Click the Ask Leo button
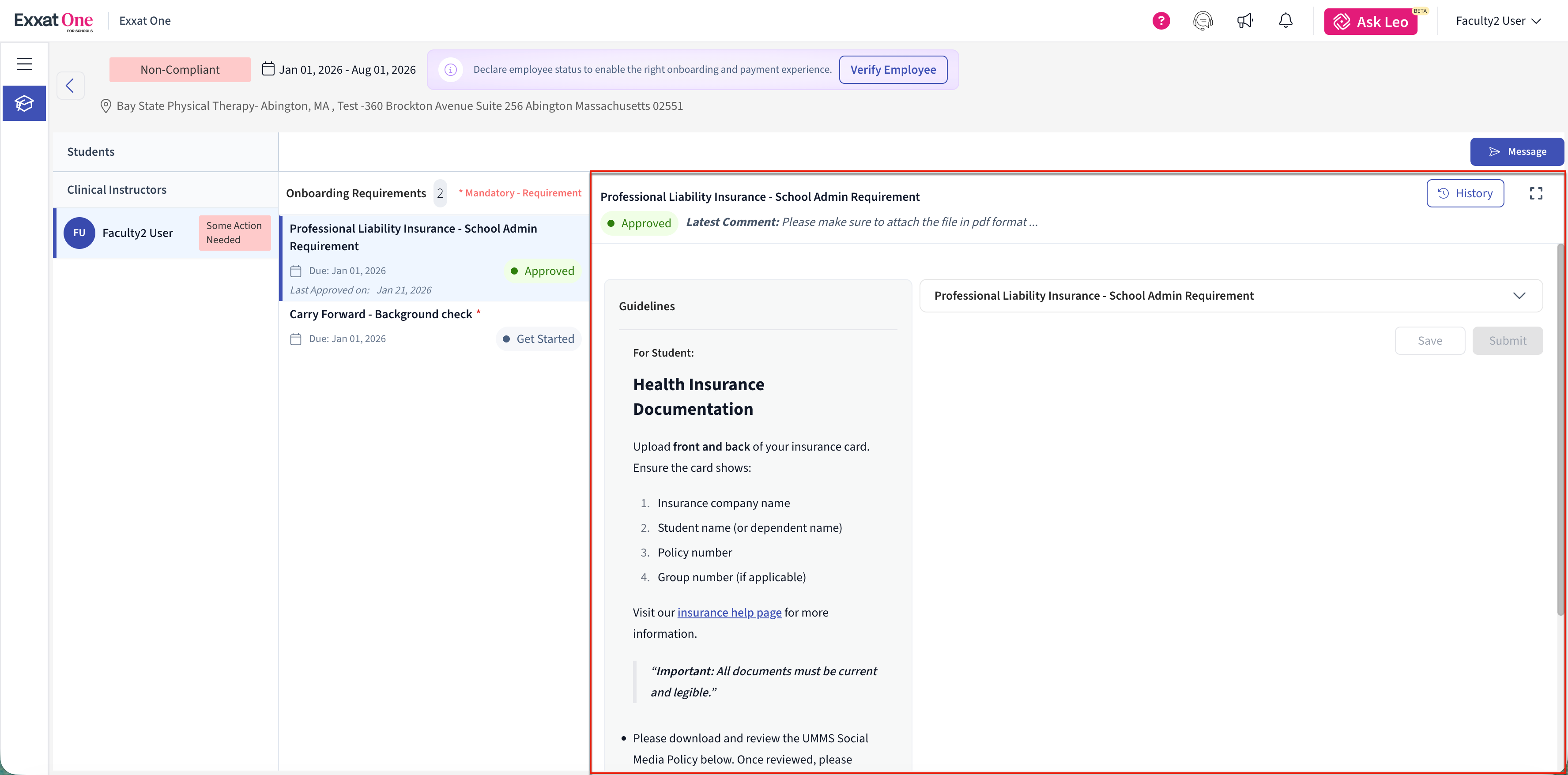The width and height of the screenshot is (1568, 775). click(1371, 22)
